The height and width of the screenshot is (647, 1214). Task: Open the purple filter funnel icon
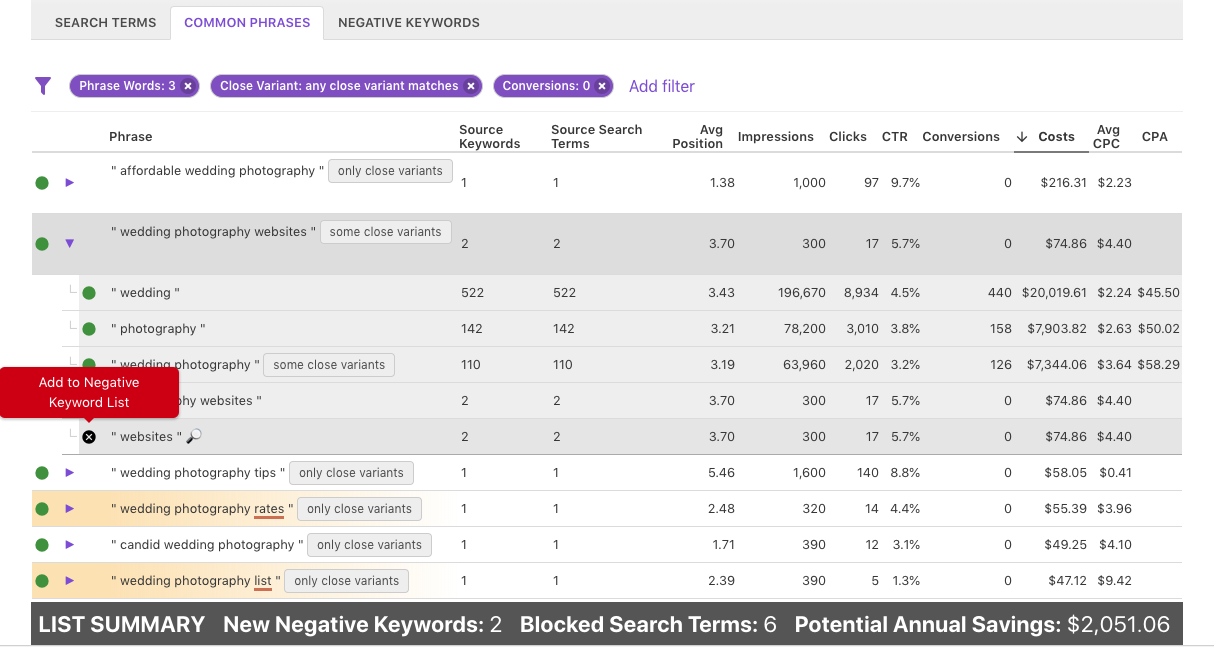[x=43, y=86]
